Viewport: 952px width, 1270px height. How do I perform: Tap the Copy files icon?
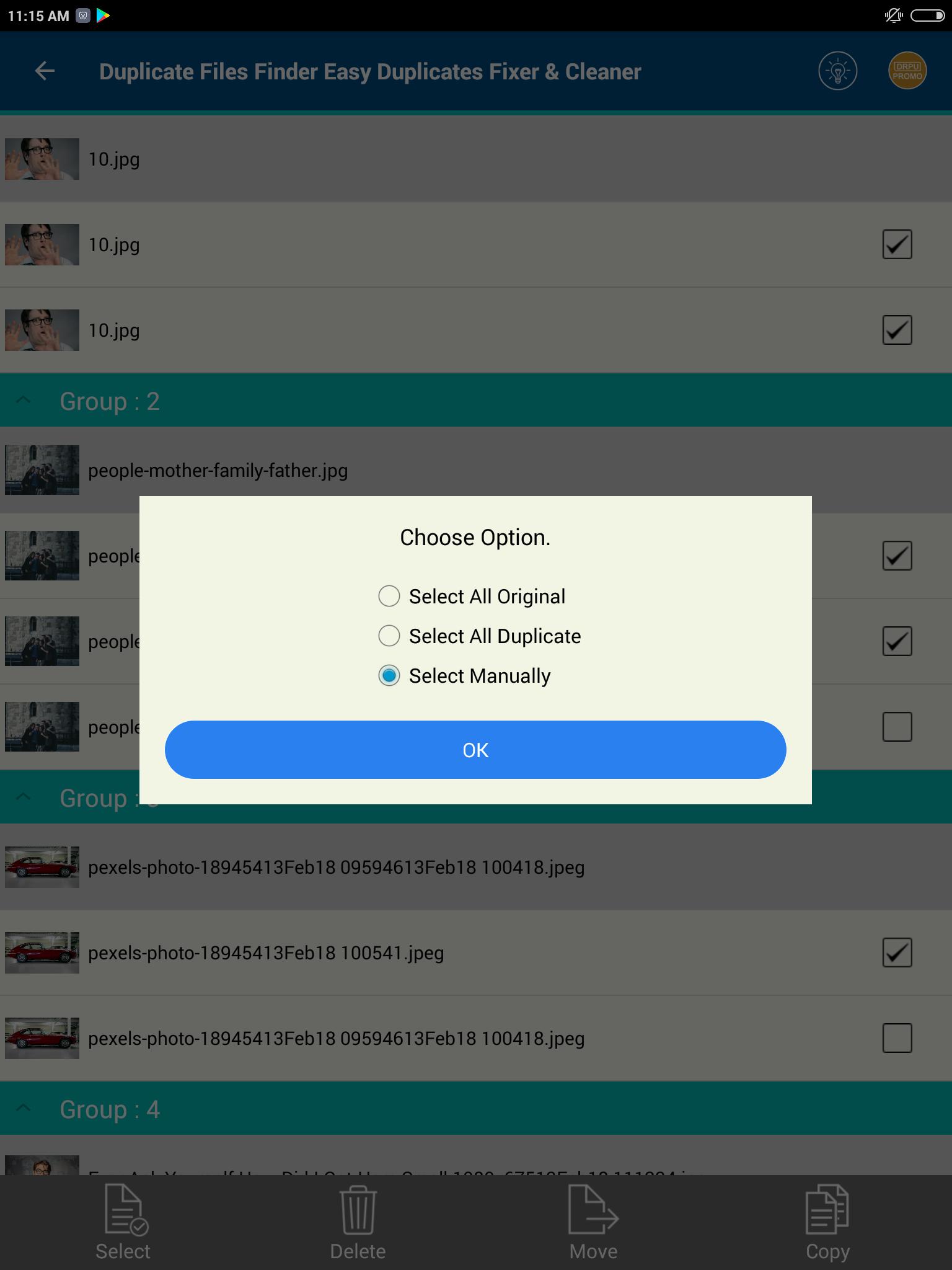(827, 1222)
